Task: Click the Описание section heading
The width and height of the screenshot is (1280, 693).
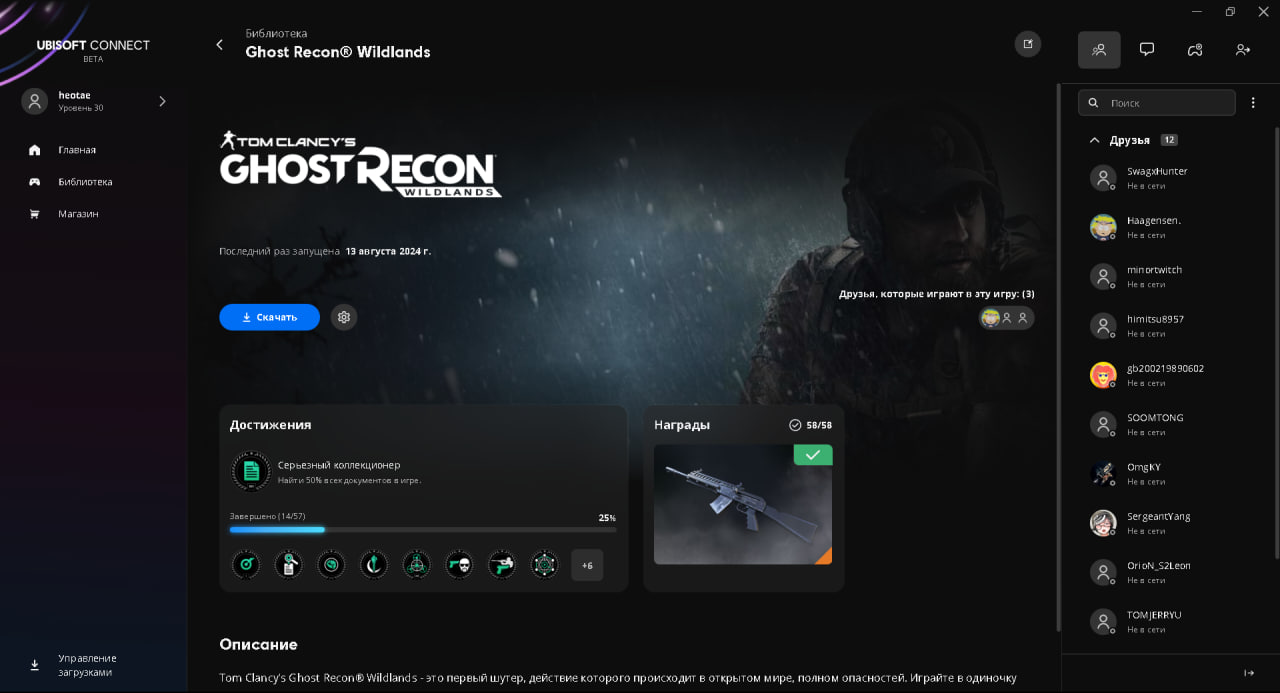Action: point(258,644)
